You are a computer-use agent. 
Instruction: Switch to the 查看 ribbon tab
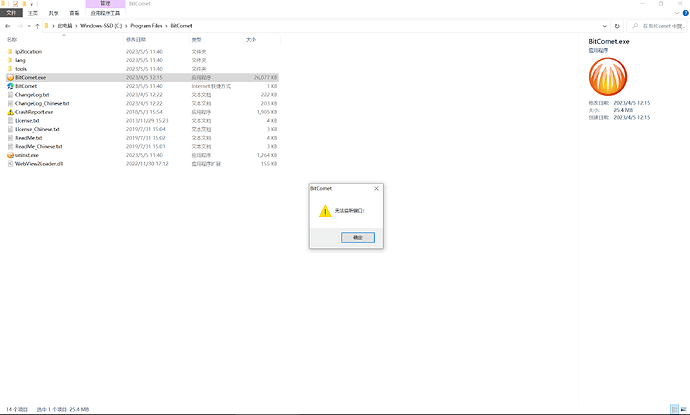point(74,15)
